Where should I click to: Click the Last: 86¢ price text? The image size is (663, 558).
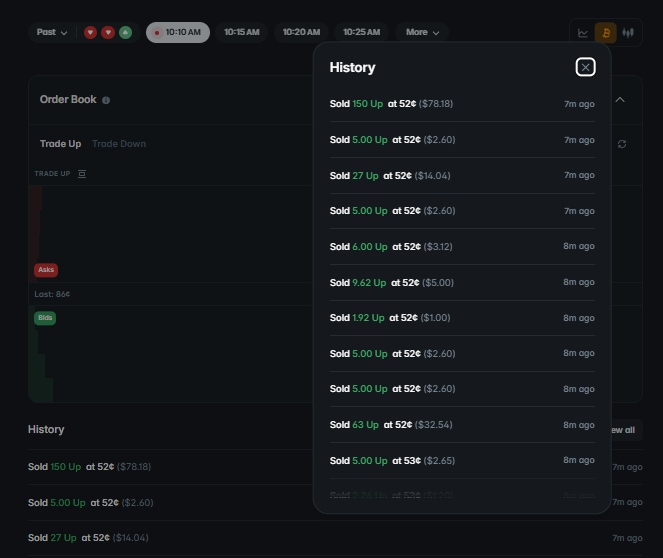coord(52,294)
